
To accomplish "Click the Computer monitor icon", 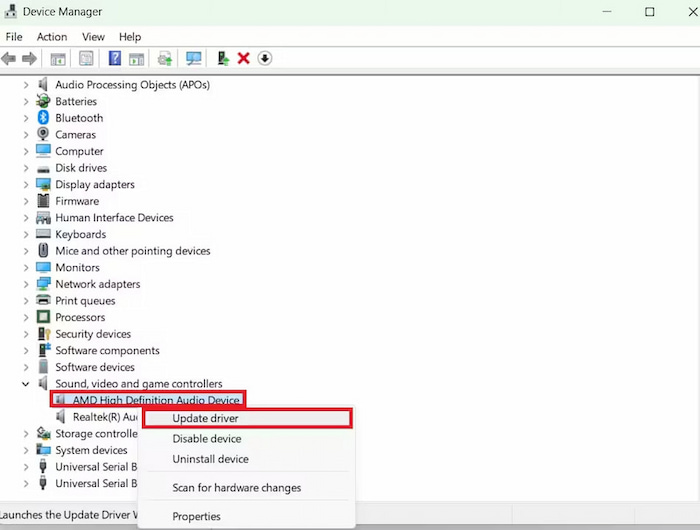I will (x=43, y=151).
